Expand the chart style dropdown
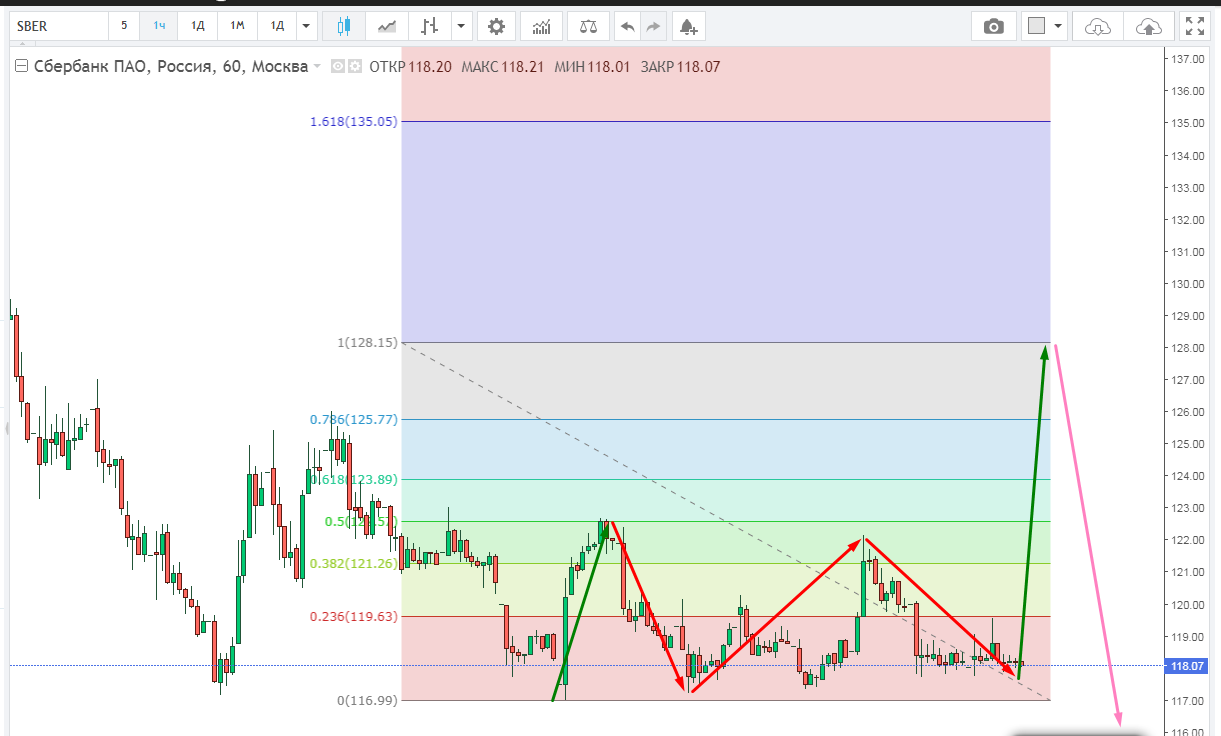 point(460,26)
